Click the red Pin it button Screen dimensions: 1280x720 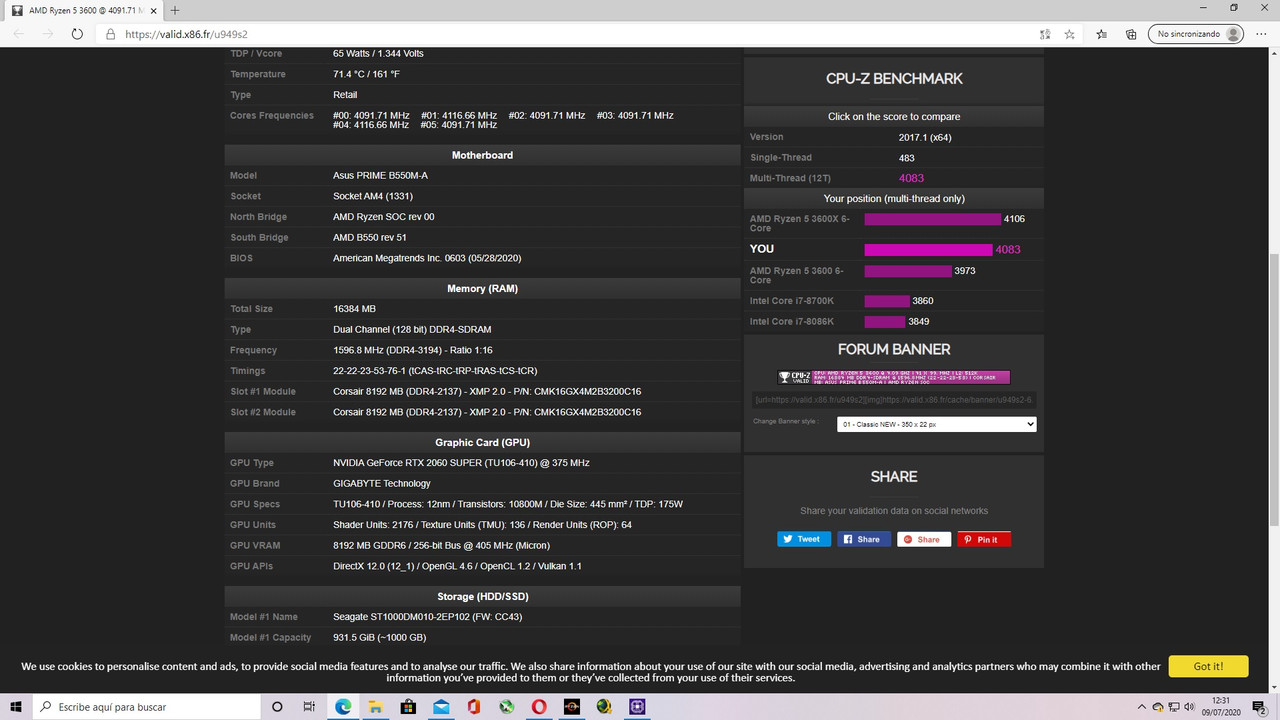pyautogui.click(x=984, y=539)
